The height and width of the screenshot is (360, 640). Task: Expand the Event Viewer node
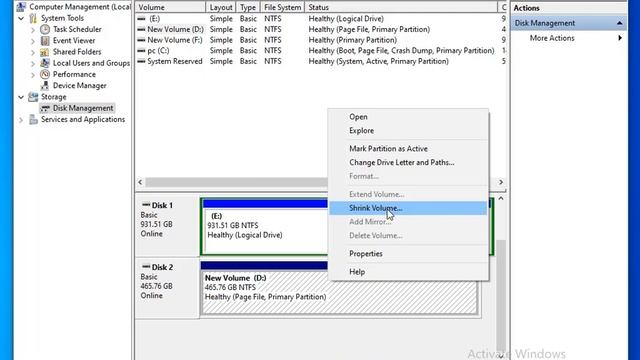pyautogui.click(x=33, y=41)
